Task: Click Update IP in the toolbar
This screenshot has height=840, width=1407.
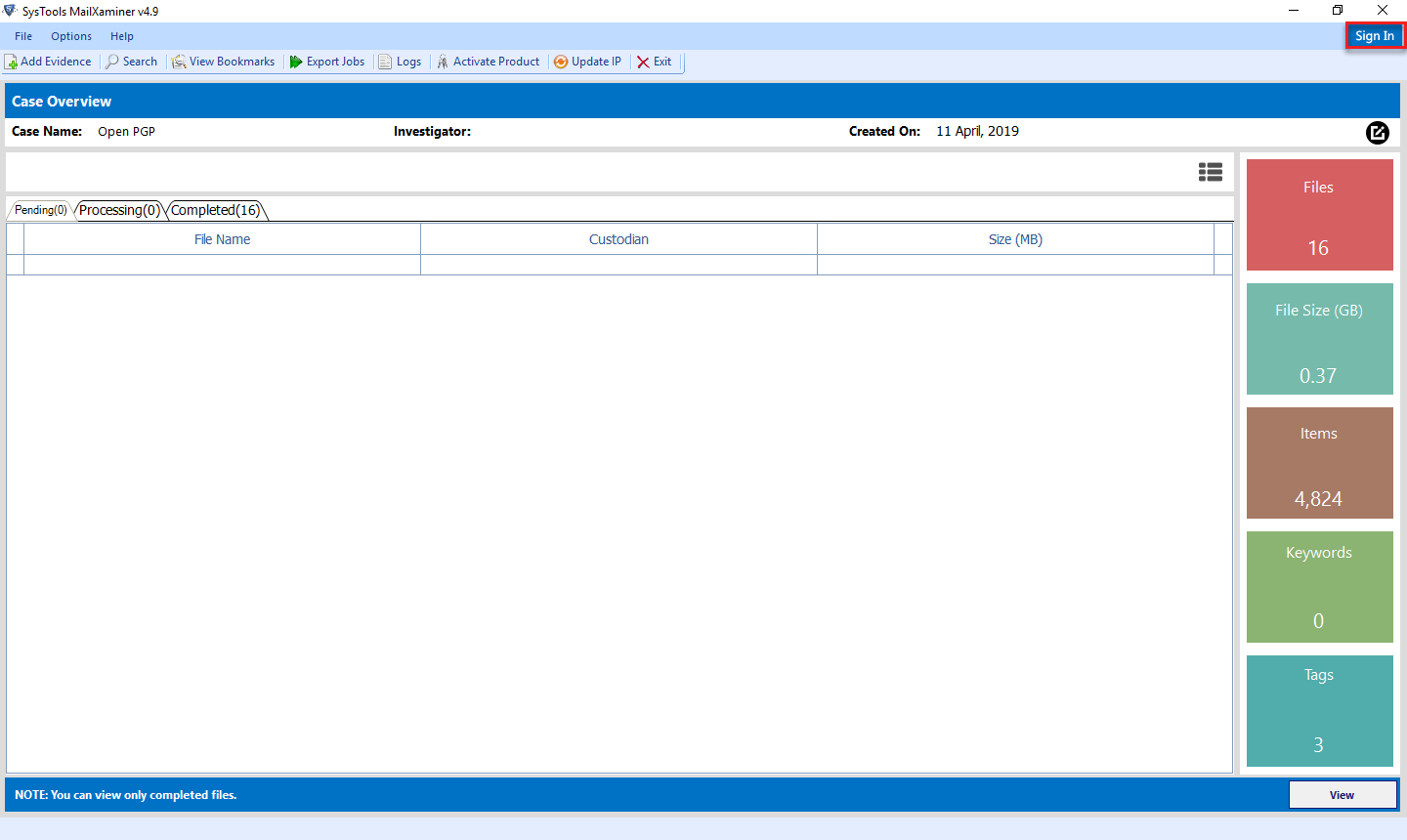Action: [x=587, y=62]
